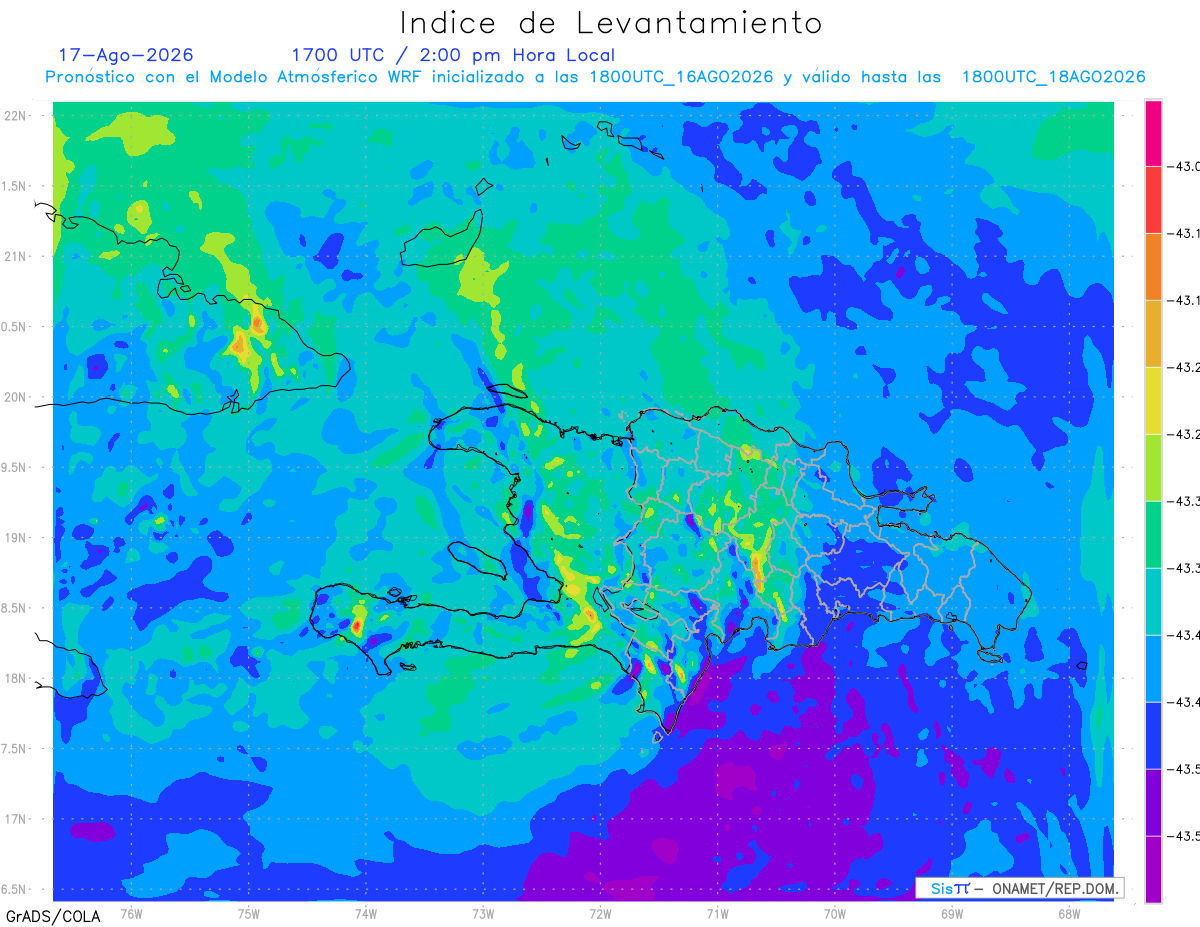Click the '72W' longitude label
1200x927 pixels.
(600, 913)
